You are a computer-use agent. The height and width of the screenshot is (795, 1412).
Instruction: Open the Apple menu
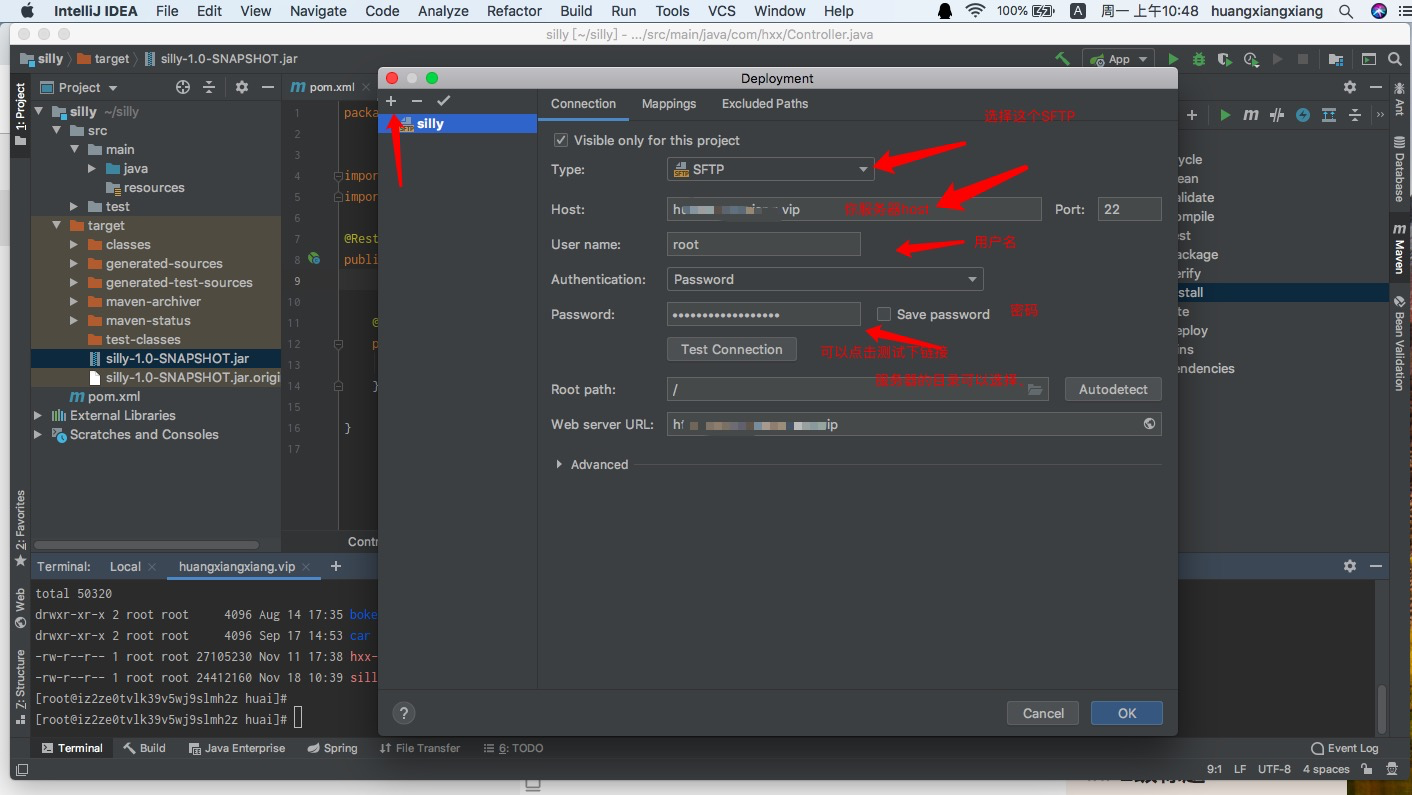(x=27, y=11)
